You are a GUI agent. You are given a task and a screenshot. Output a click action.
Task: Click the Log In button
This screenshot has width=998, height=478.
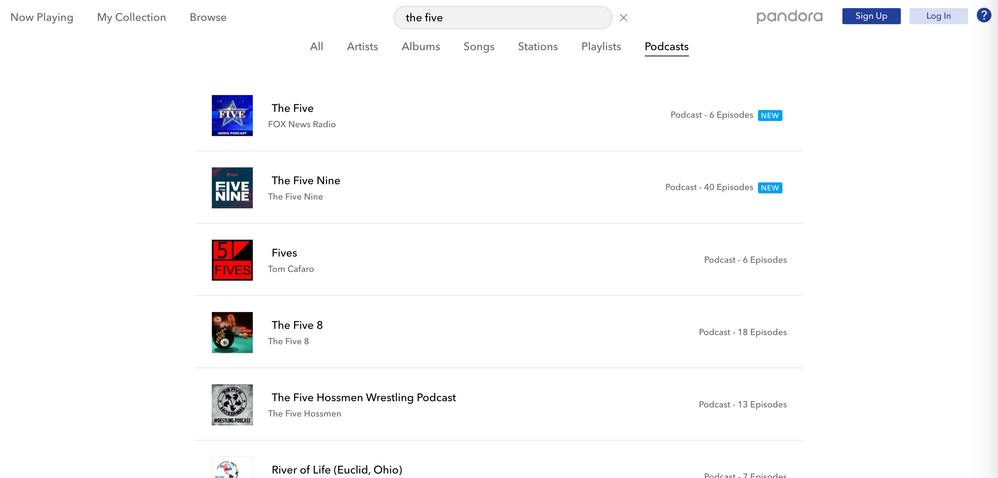pos(938,16)
